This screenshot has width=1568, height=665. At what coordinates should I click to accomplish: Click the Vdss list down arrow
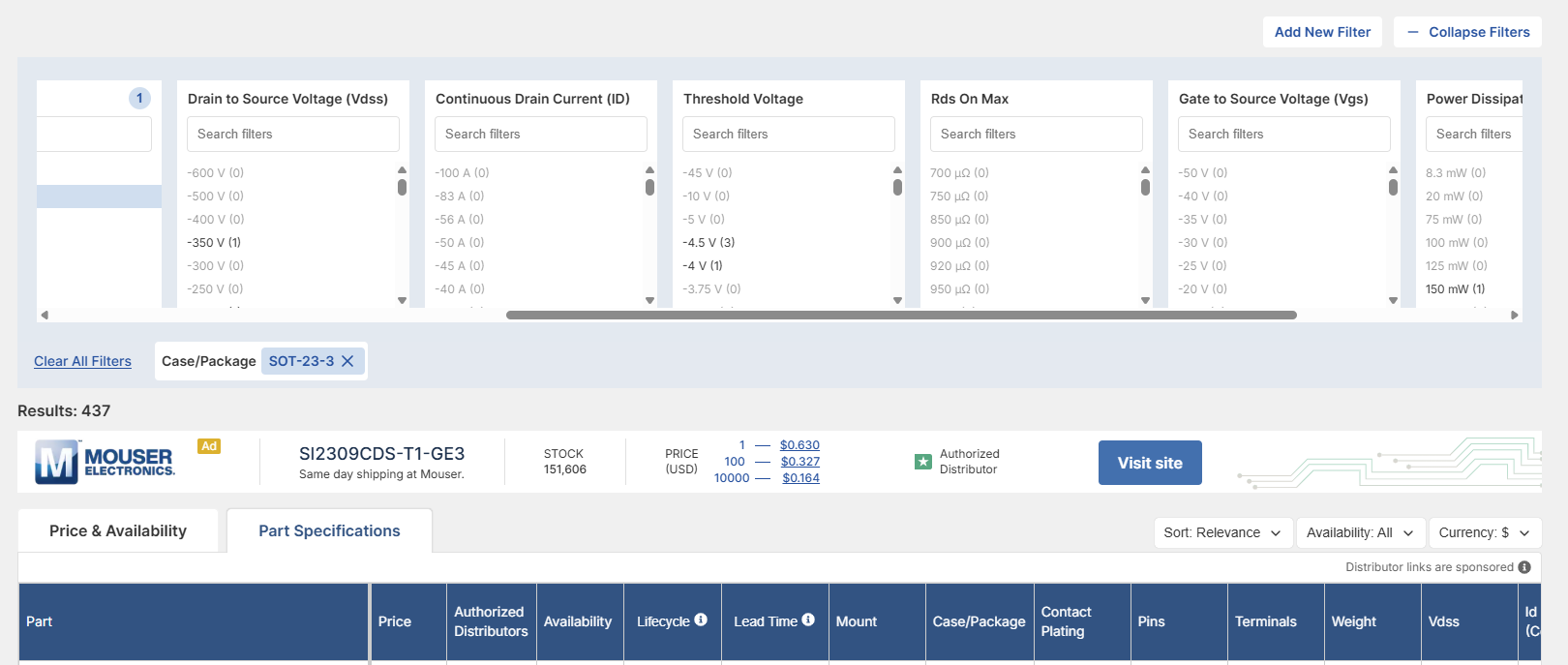tap(402, 300)
